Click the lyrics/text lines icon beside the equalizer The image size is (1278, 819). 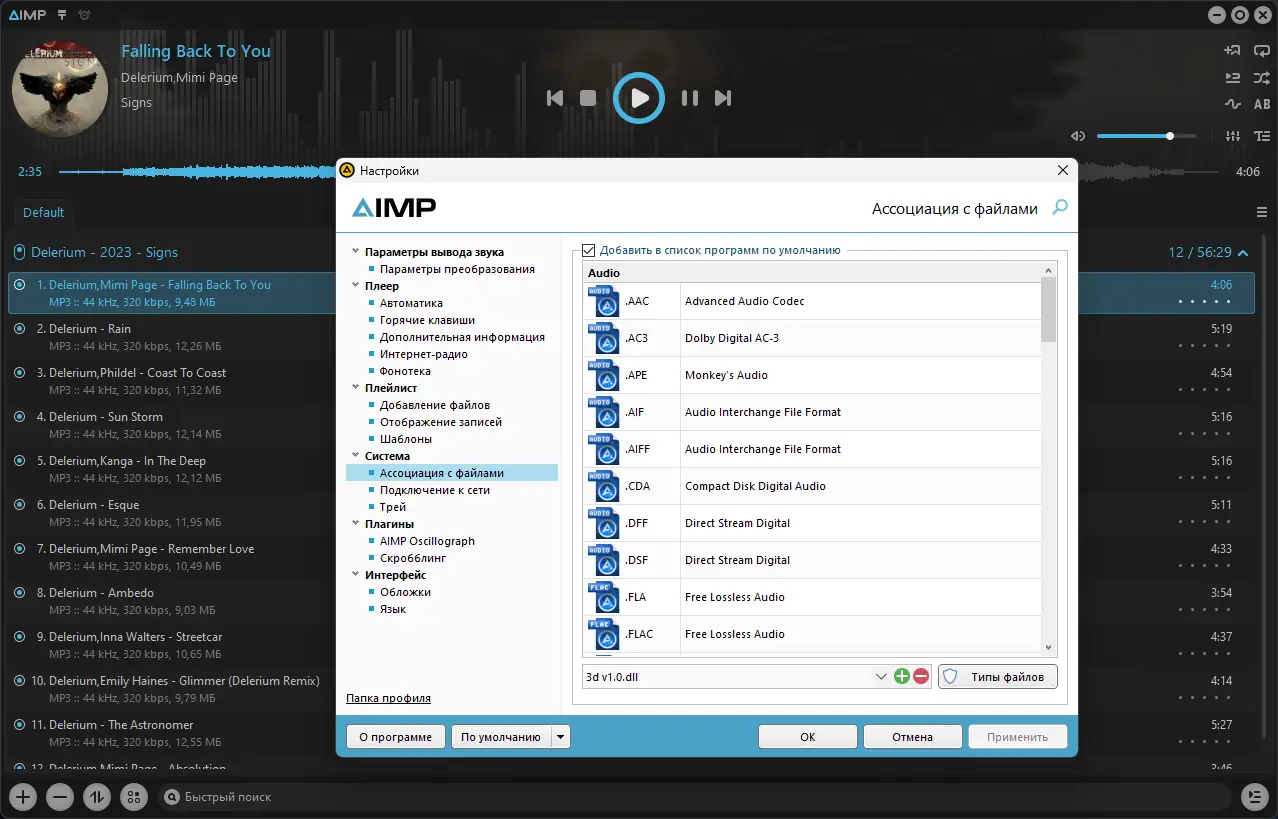pos(1262,136)
